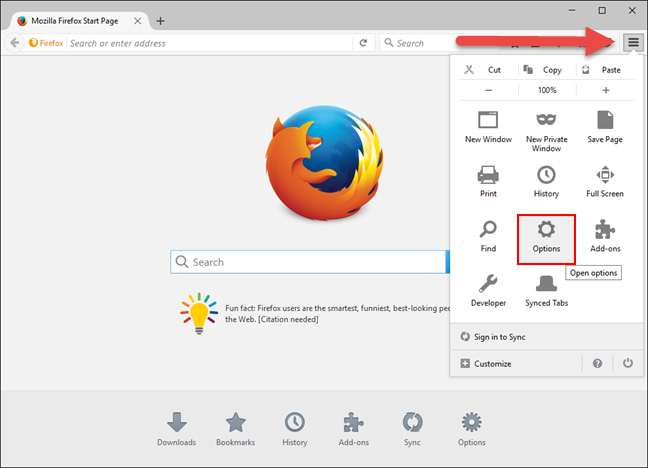Click the Firefox logo image
Screen dimensions: 648x468
pyautogui.click(x=324, y=162)
